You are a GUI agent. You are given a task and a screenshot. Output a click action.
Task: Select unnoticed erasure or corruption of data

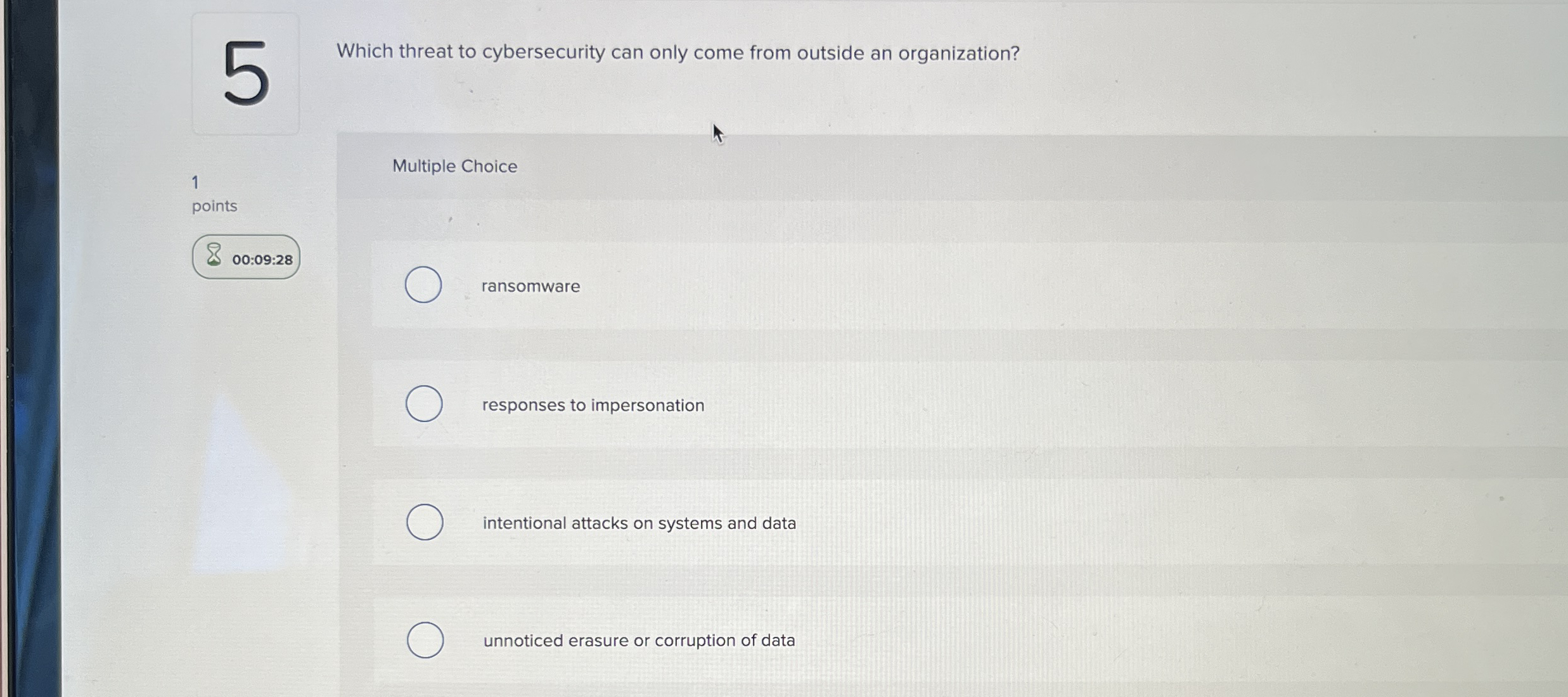coord(425,640)
